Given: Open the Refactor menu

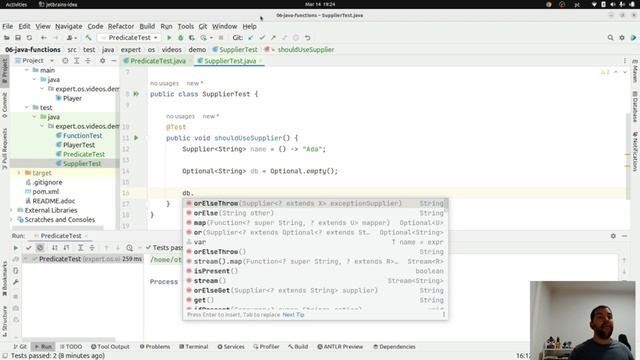Looking at the screenshot, I should [121, 26].
